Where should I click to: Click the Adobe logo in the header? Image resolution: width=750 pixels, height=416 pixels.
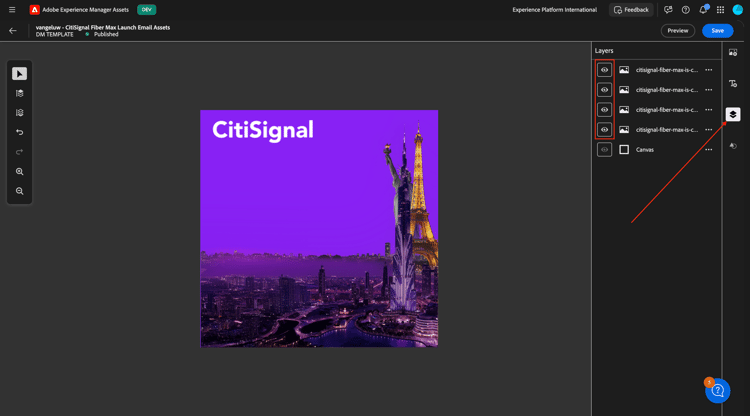coord(34,10)
